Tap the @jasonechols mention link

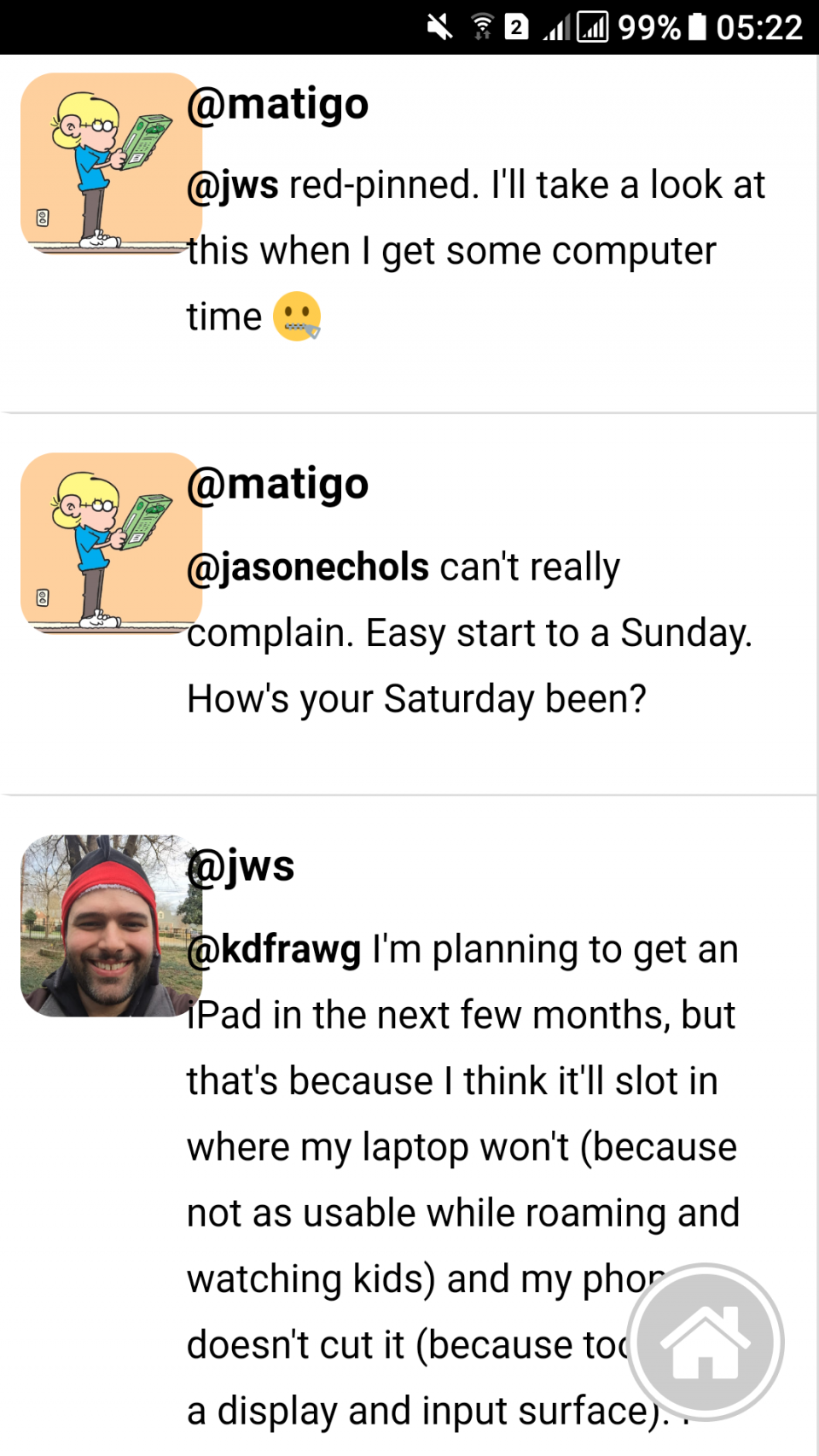point(307,567)
